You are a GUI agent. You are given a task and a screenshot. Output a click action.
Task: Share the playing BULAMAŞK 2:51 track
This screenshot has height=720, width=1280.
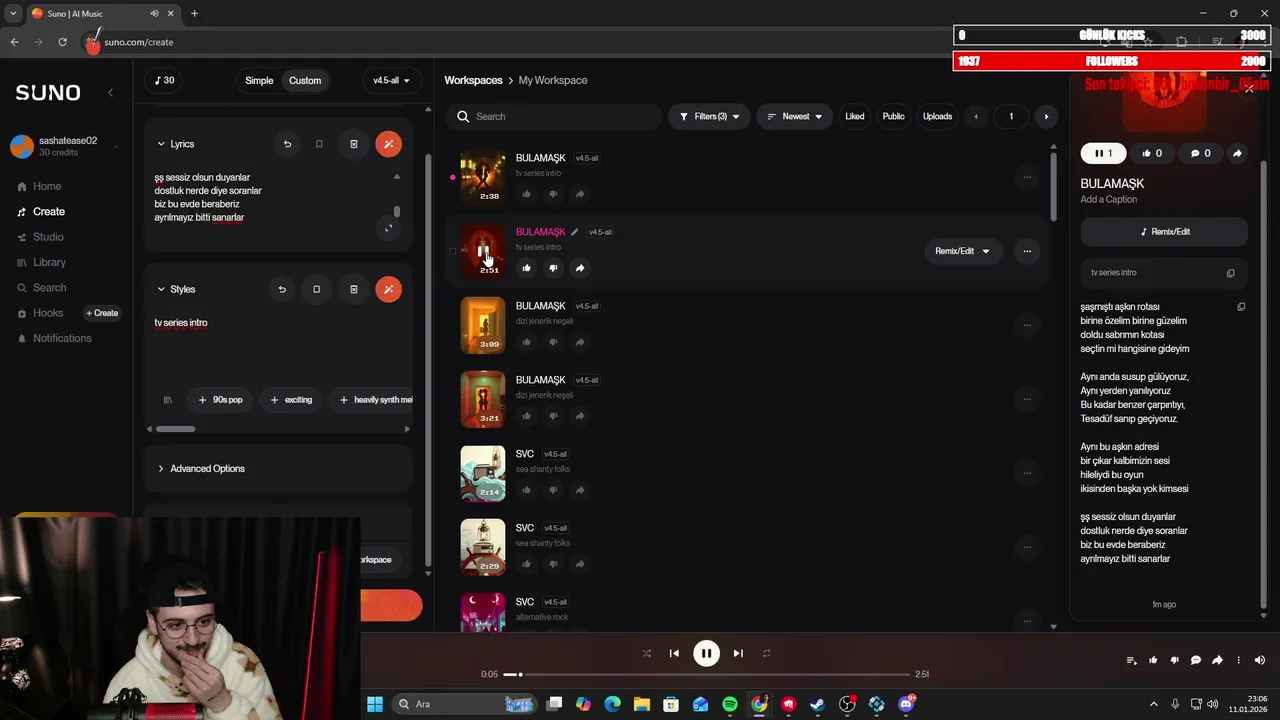pyautogui.click(x=580, y=268)
